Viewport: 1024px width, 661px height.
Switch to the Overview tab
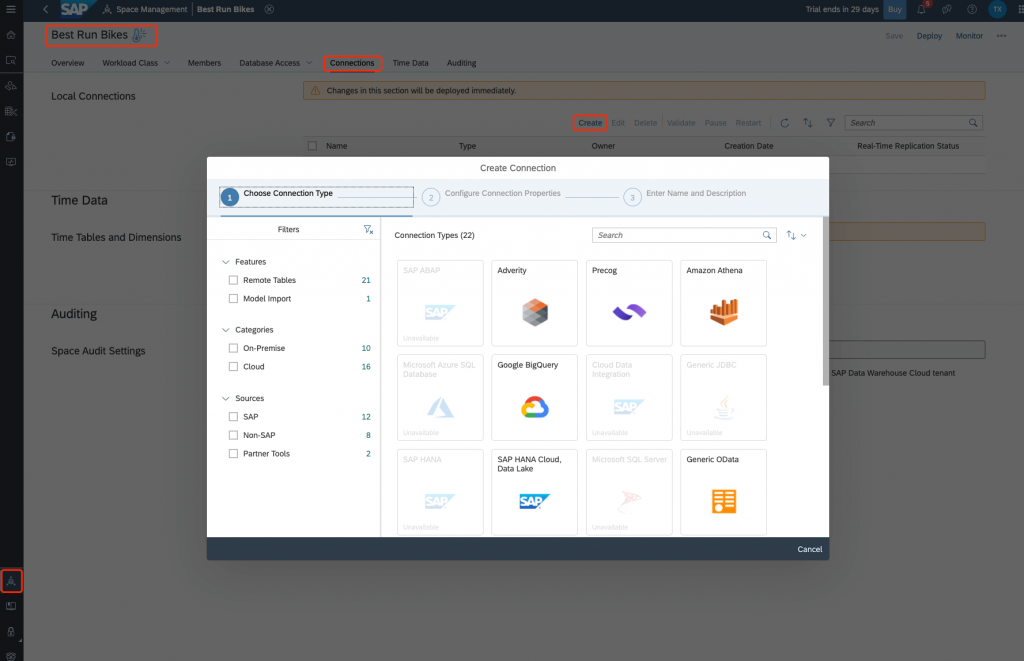coord(67,63)
